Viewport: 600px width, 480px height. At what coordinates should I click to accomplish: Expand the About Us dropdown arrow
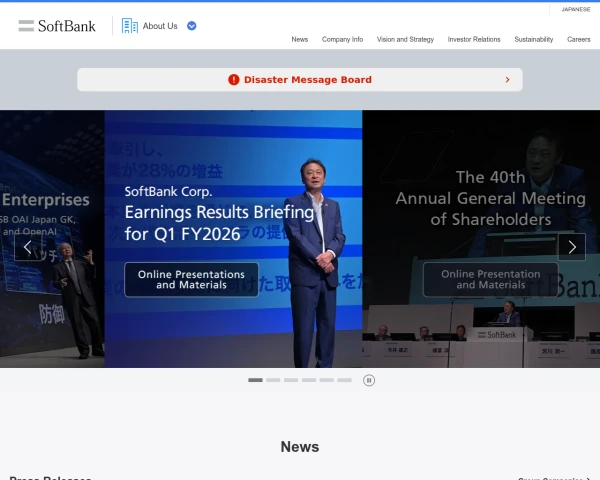click(x=192, y=26)
